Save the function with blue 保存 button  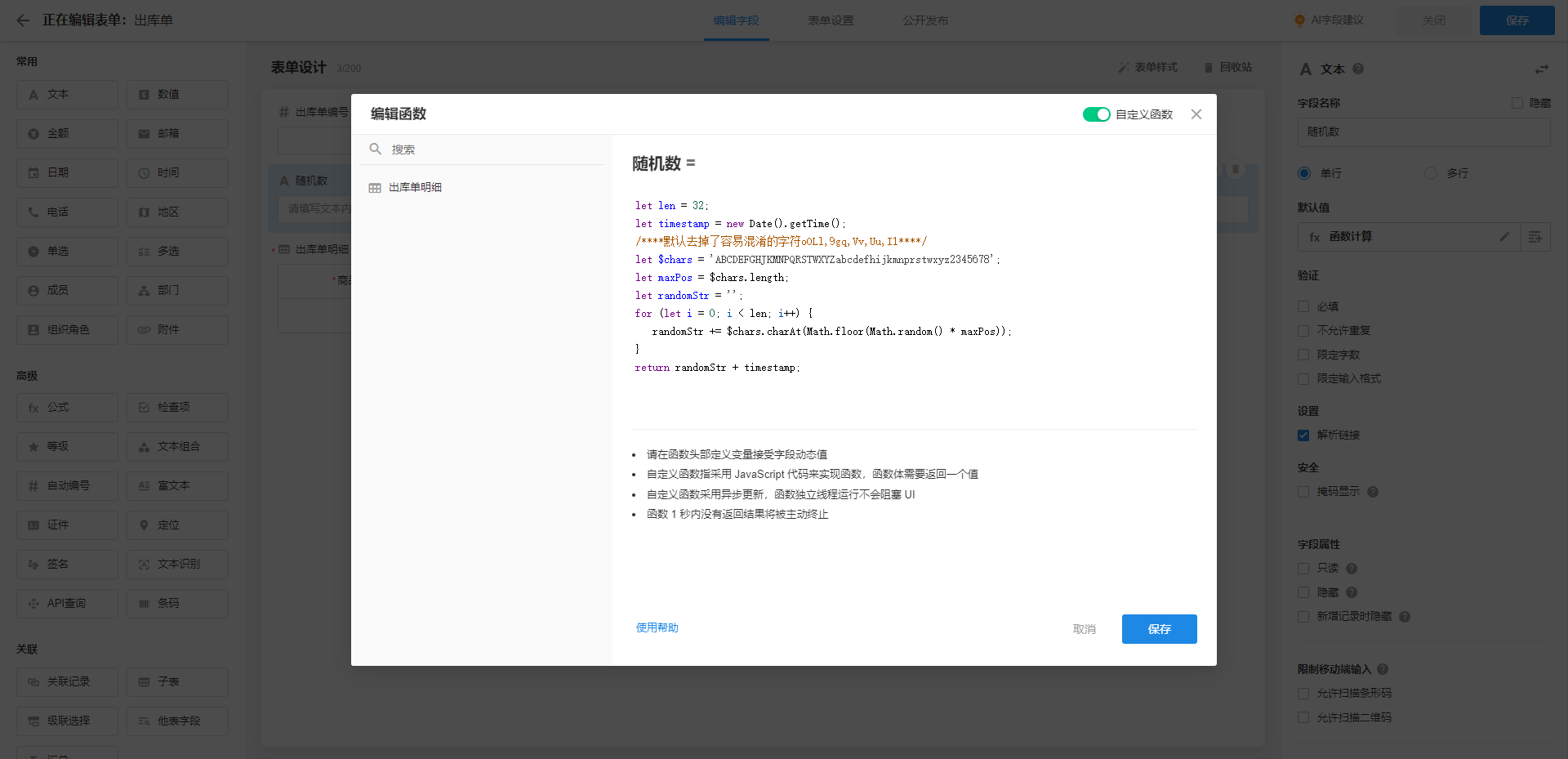click(x=1159, y=629)
